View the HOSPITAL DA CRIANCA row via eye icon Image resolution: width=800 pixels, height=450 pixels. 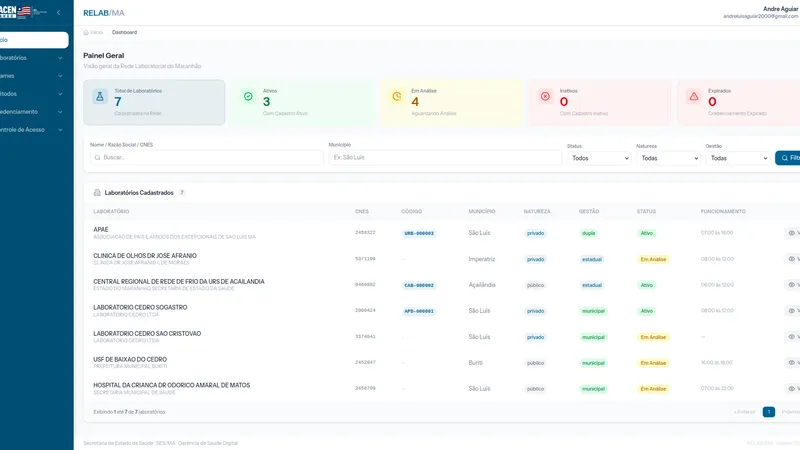[x=791, y=389]
